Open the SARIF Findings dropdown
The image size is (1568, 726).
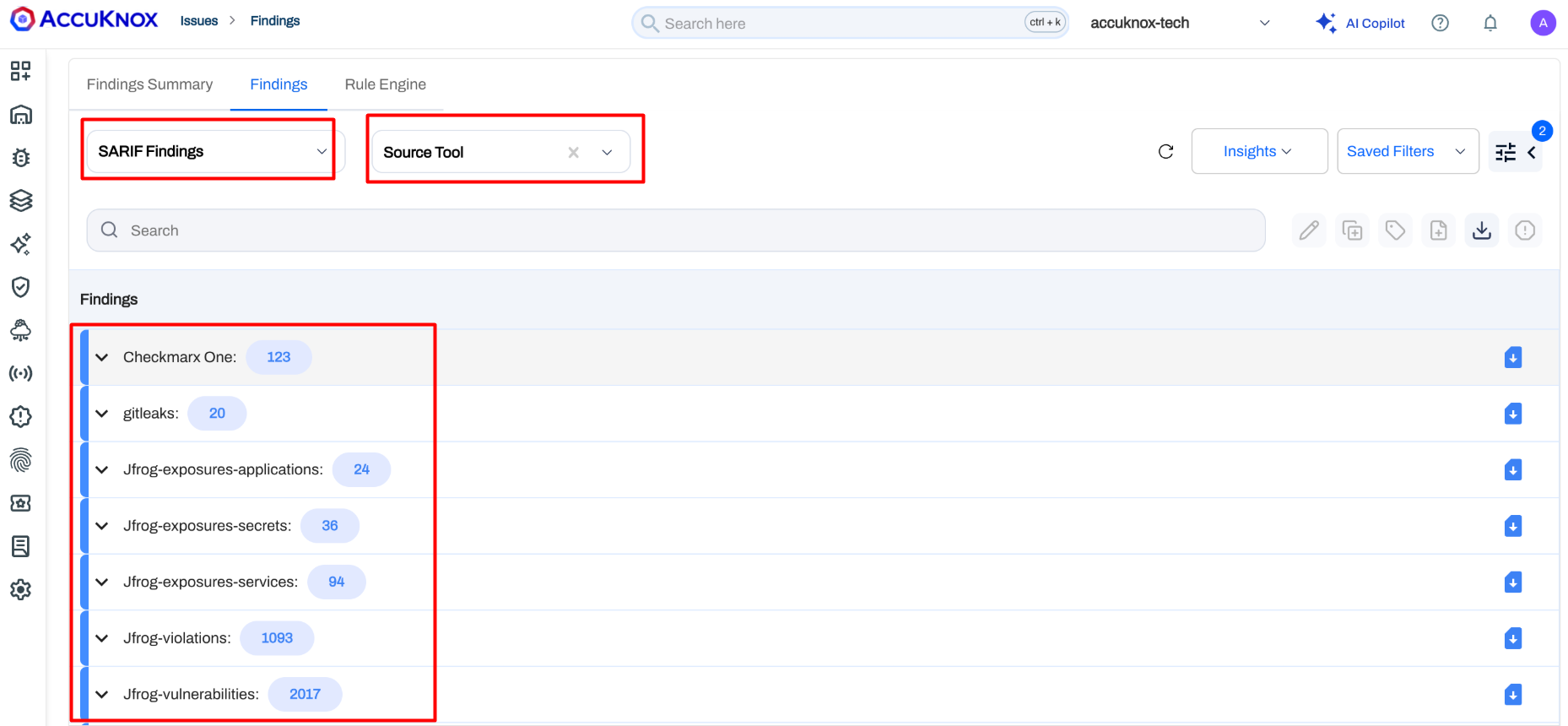pos(211,151)
